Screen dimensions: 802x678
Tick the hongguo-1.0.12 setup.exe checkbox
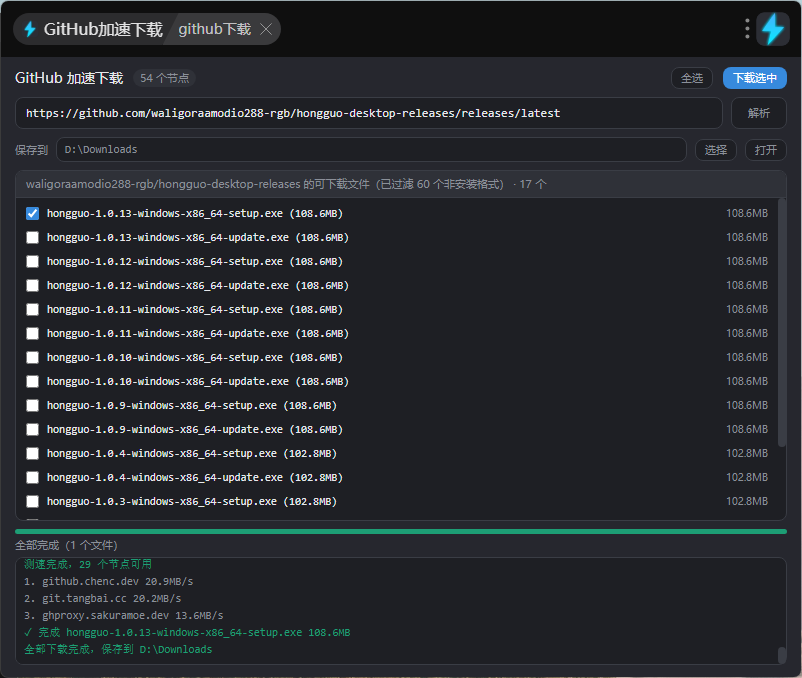[32, 261]
